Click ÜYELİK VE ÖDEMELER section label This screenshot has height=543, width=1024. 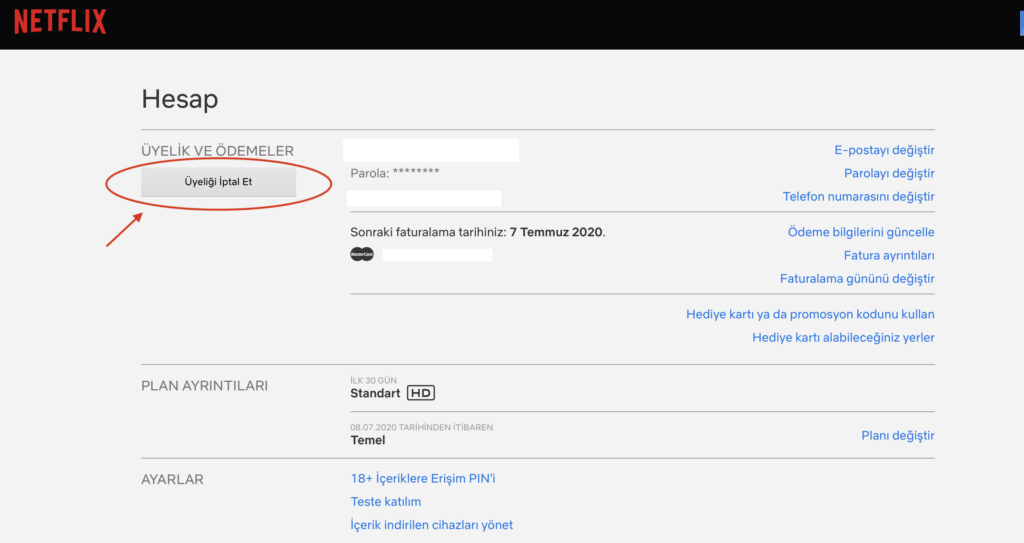217,151
